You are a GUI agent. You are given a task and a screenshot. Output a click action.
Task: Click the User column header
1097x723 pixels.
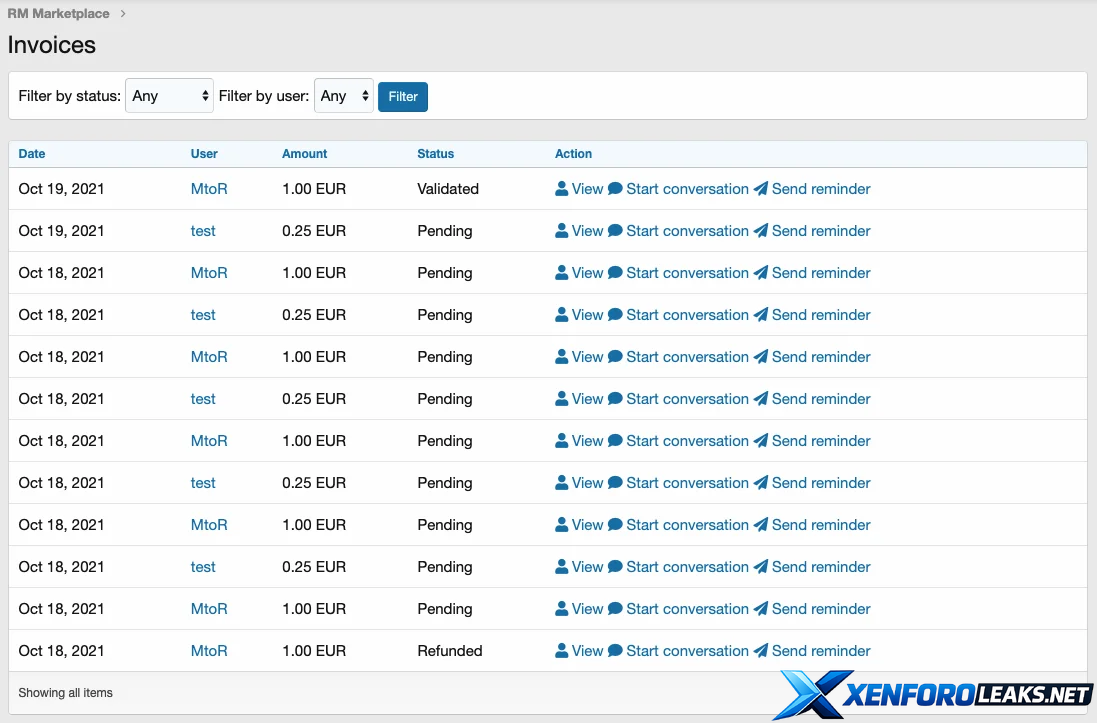204,154
